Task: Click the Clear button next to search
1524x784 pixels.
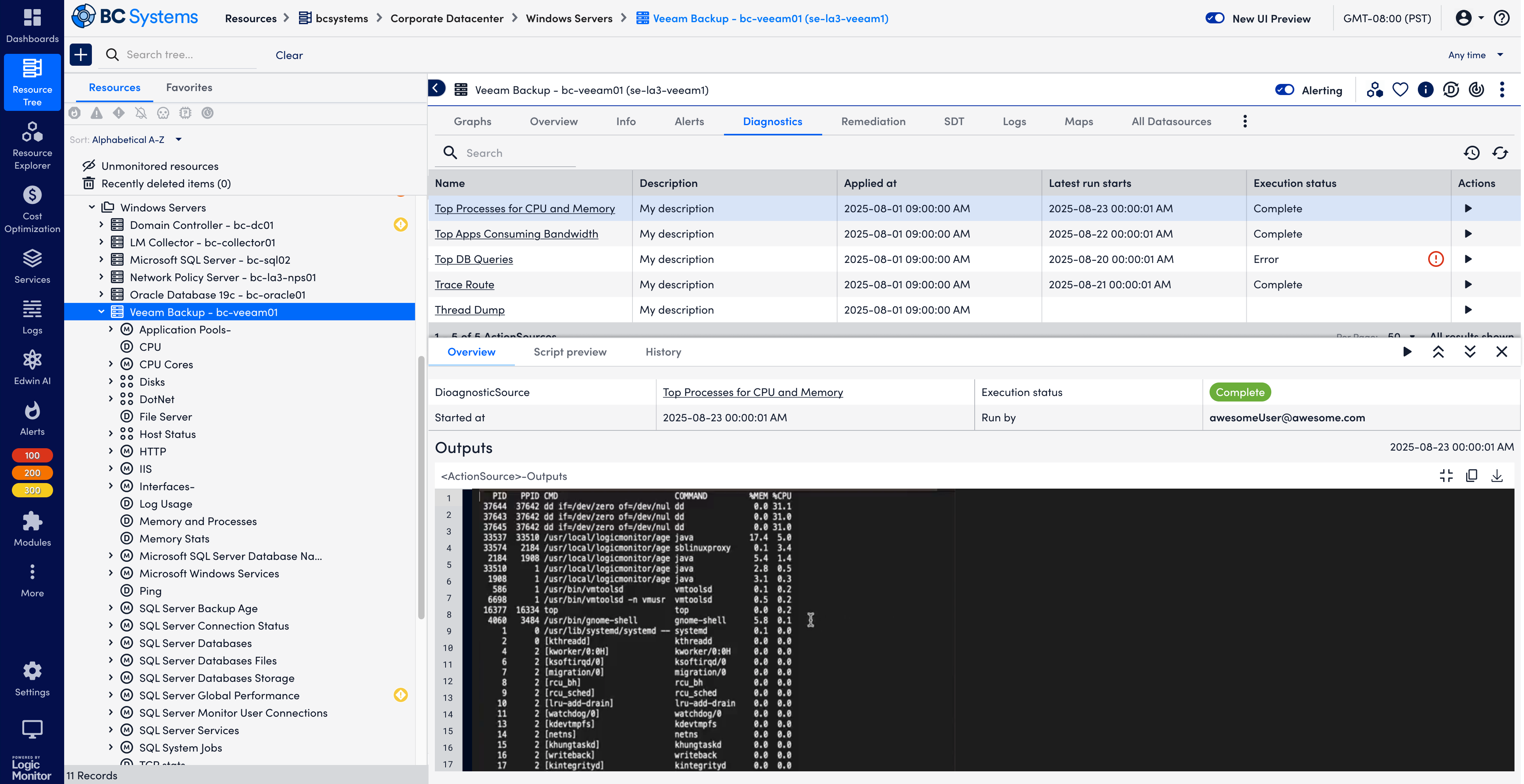Action: click(289, 55)
